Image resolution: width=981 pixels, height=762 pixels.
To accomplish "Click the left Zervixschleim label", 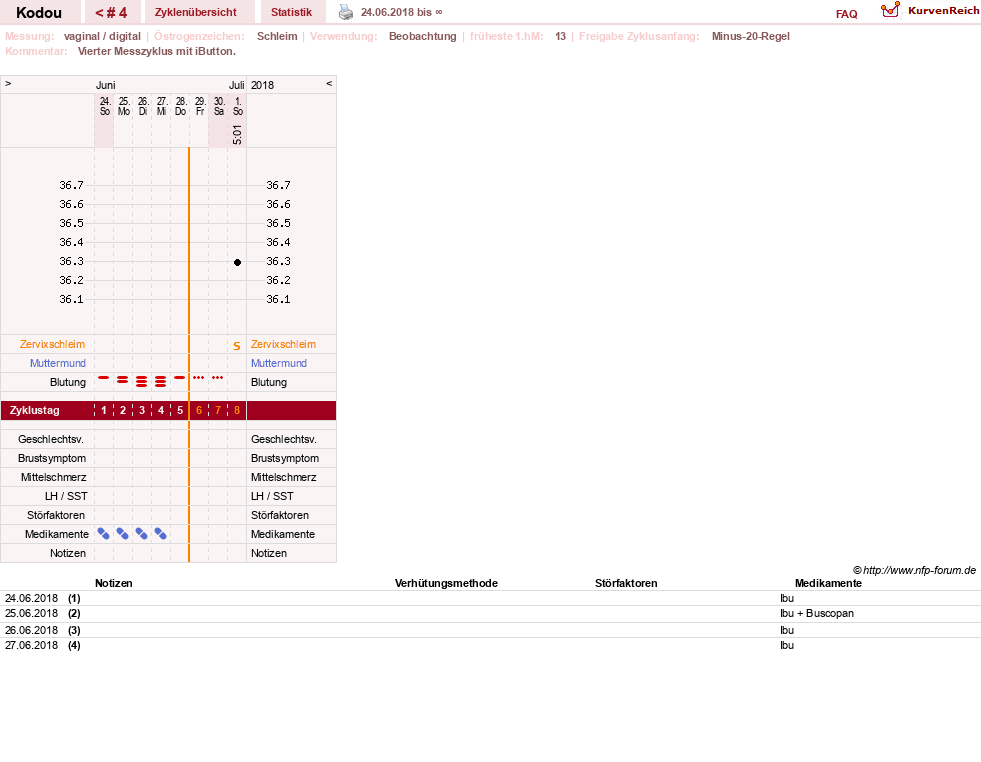I will (x=53, y=344).
